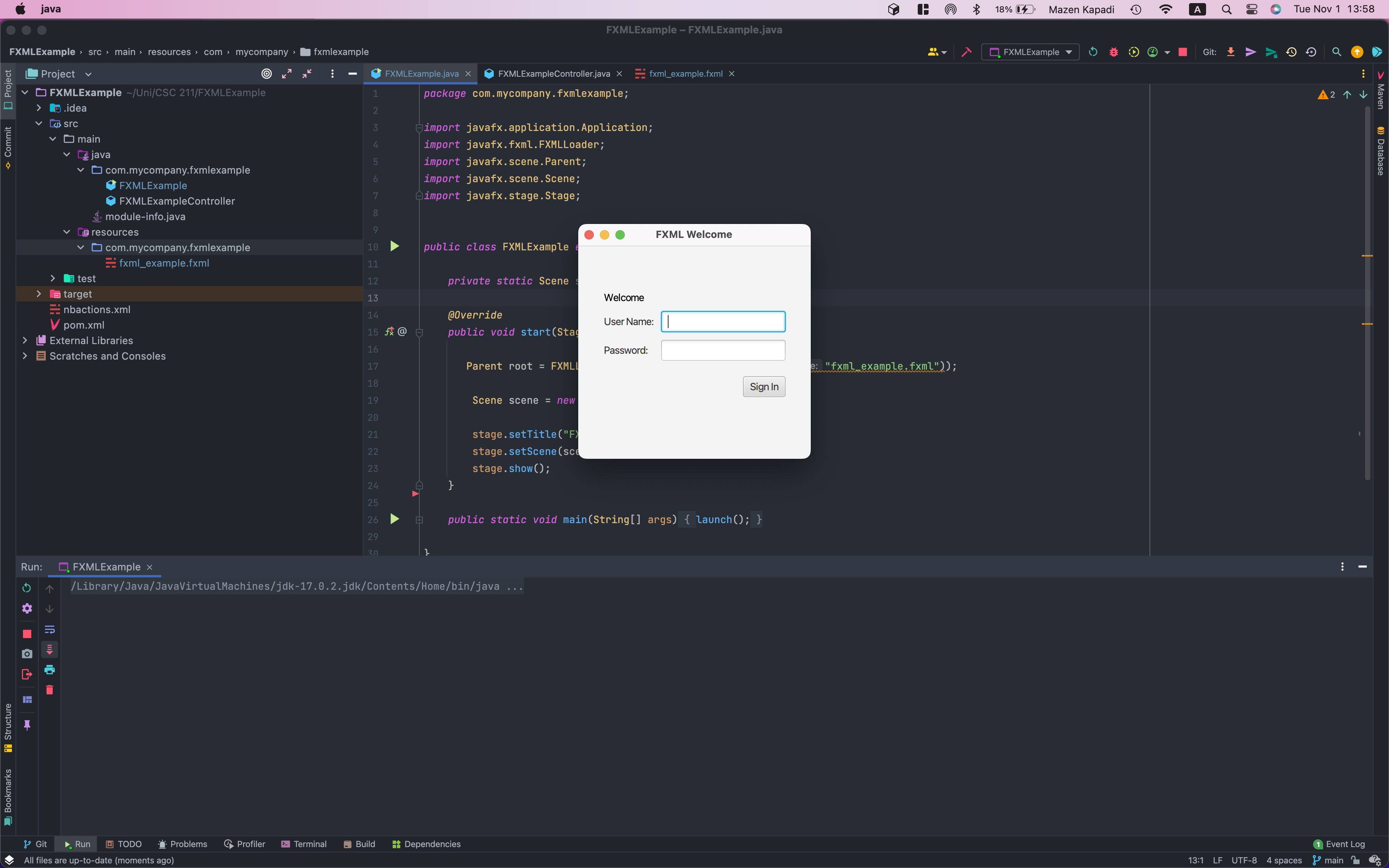Debug FXMLExample using the bug icon
1389x868 pixels.
click(1113, 52)
